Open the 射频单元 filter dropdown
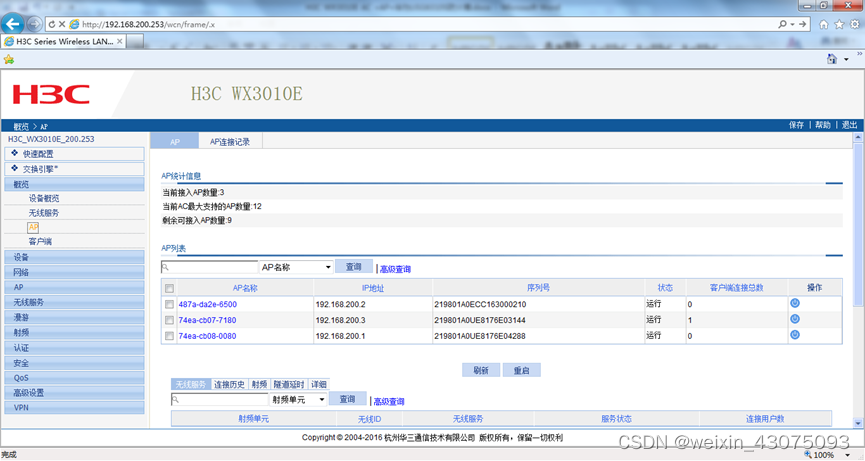The height and width of the screenshot is (461, 865). coord(298,399)
